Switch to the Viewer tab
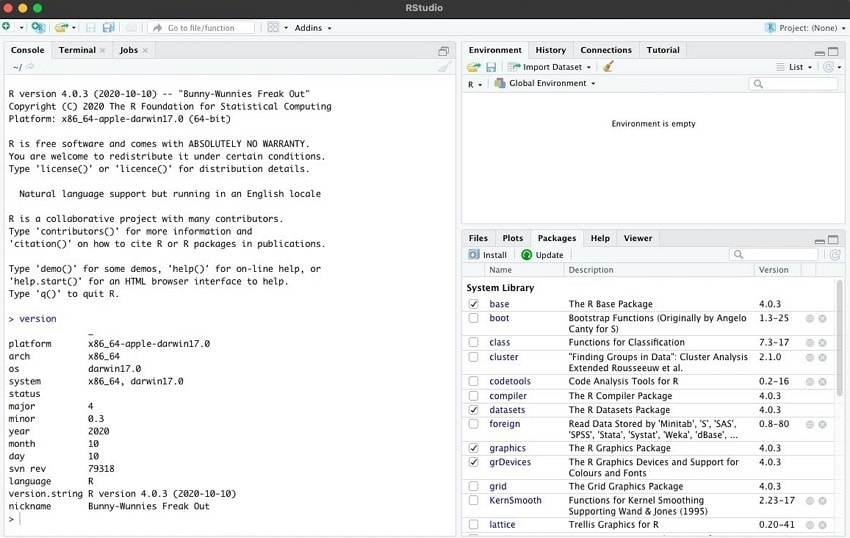The image size is (850, 538). pyautogui.click(x=638, y=238)
